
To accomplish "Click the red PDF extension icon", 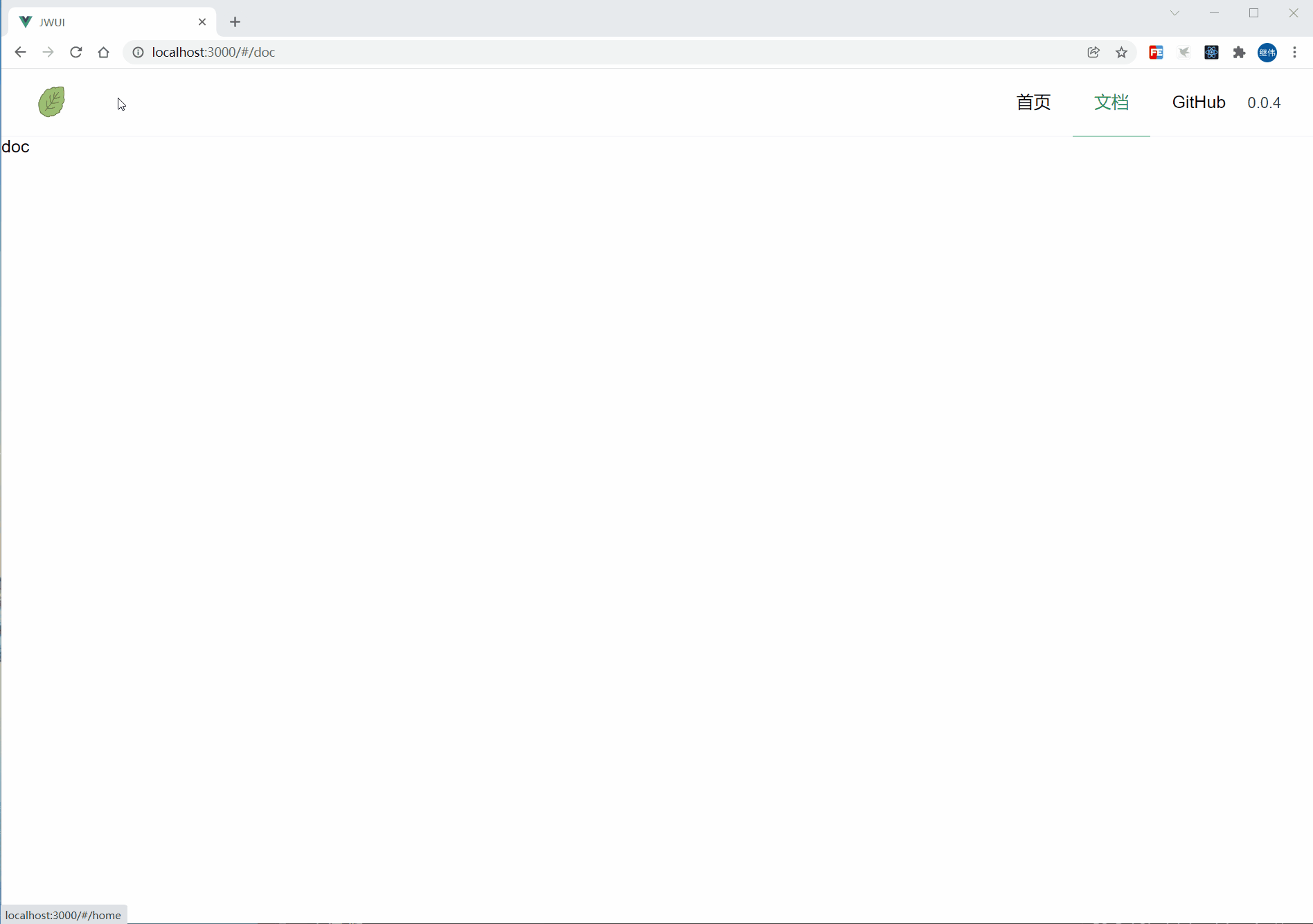I will pos(1156,52).
